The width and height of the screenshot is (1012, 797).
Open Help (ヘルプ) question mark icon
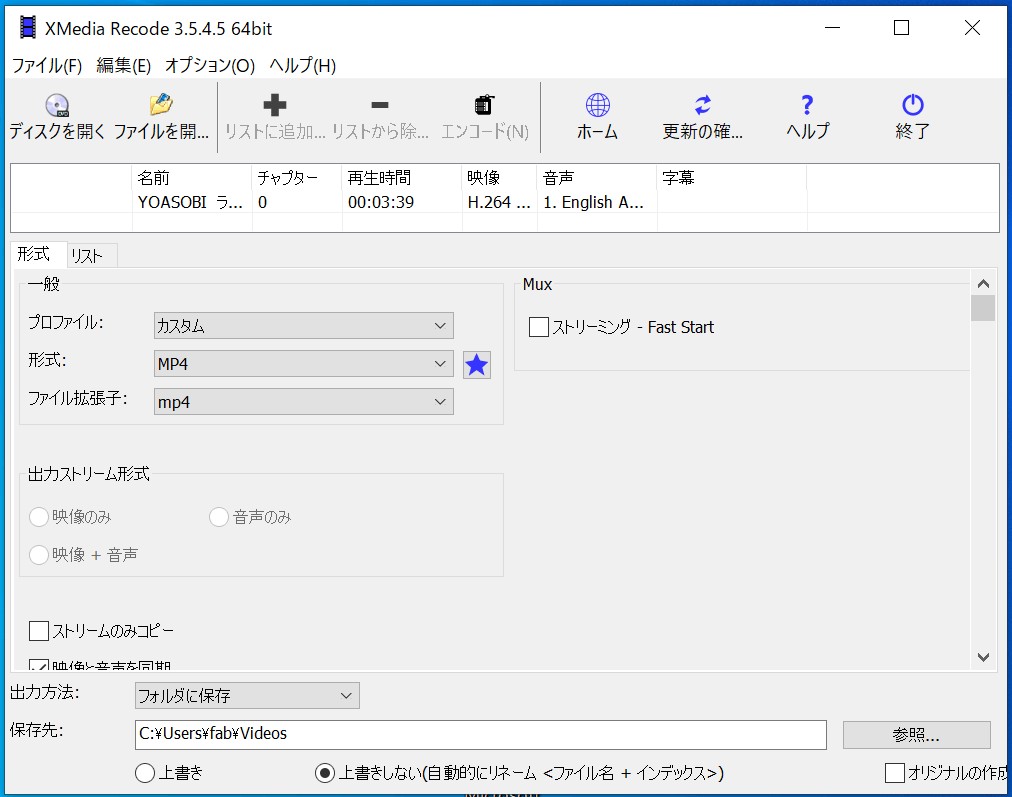807,106
